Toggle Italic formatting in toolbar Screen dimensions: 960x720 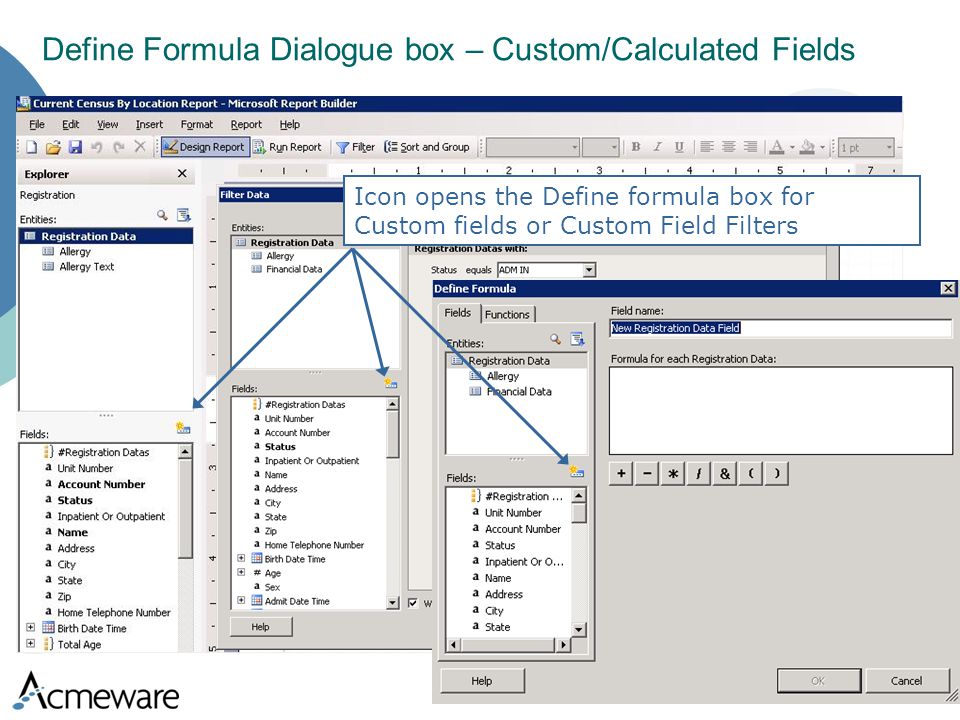658,147
